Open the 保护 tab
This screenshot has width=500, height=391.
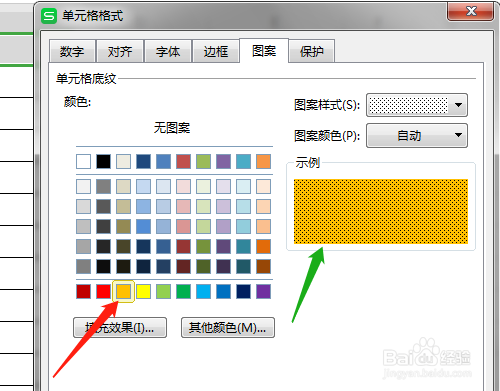coord(312,51)
